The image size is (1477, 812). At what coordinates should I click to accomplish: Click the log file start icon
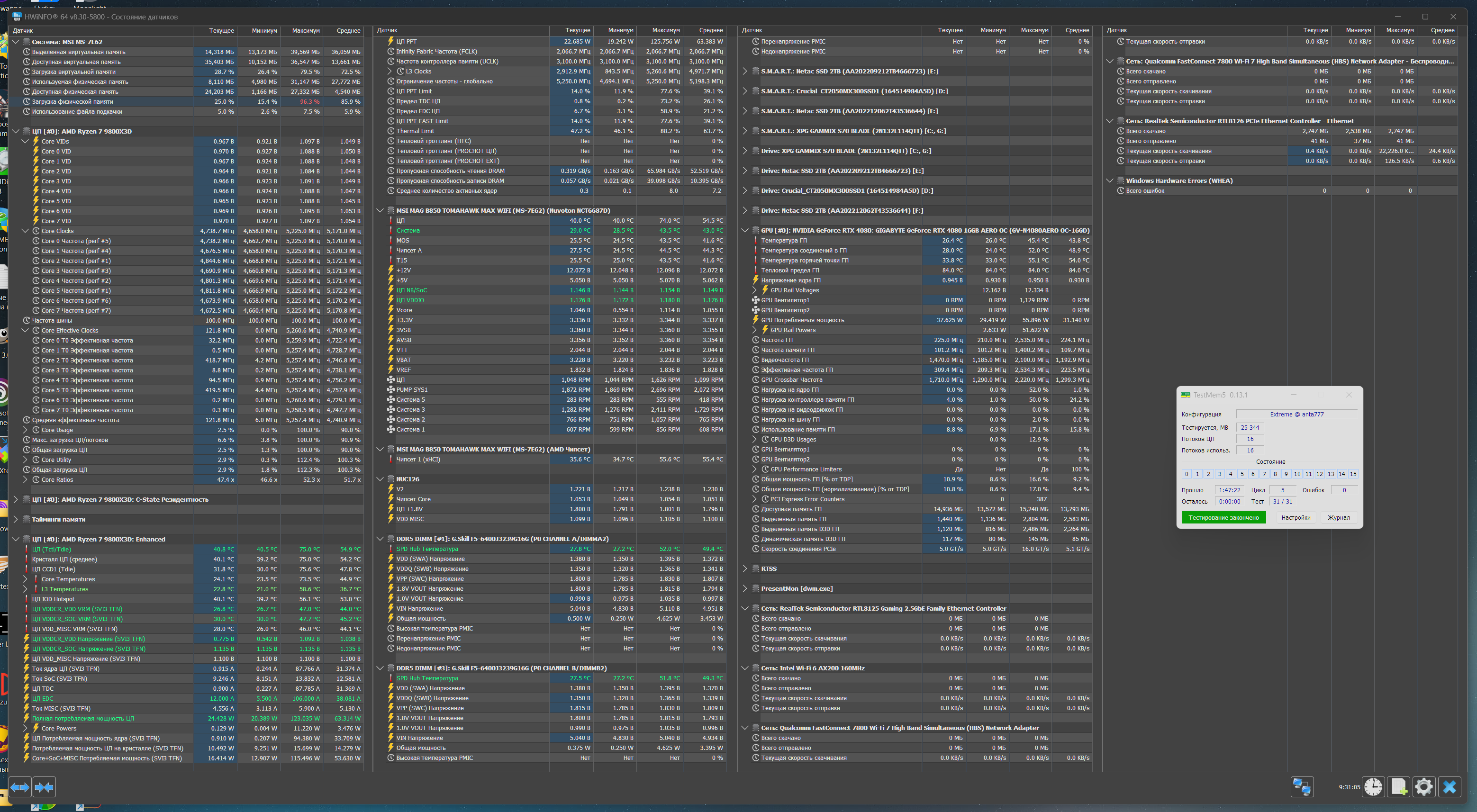click(x=1399, y=787)
